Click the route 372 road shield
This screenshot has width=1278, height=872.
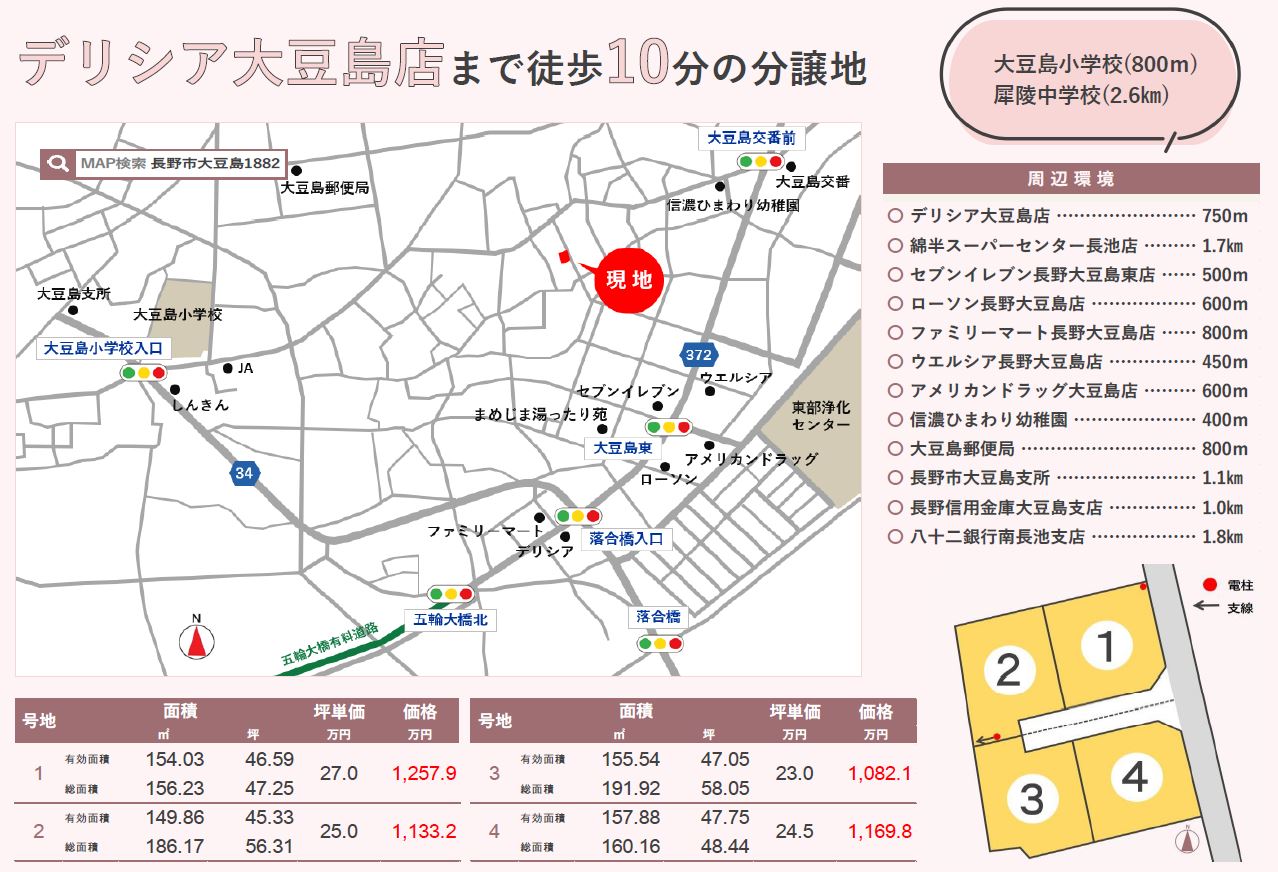click(699, 354)
